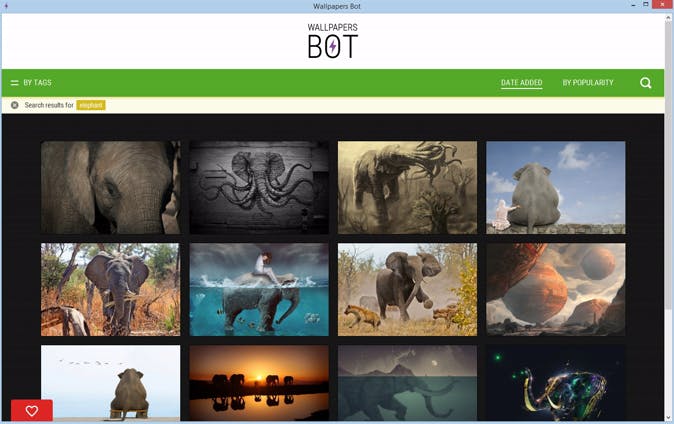The image size is (674, 424).
Task: Open the By Tags hamburger menu
Action: (x=31, y=83)
